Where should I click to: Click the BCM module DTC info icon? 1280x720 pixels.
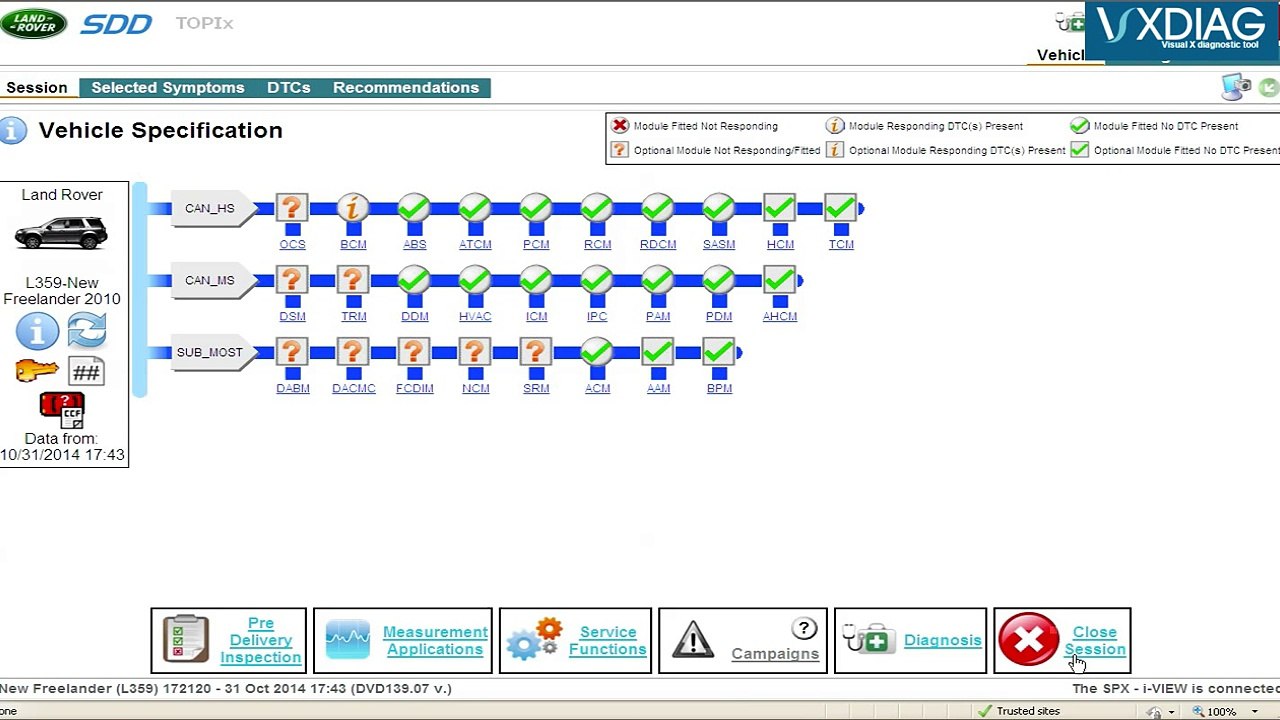click(353, 208)
